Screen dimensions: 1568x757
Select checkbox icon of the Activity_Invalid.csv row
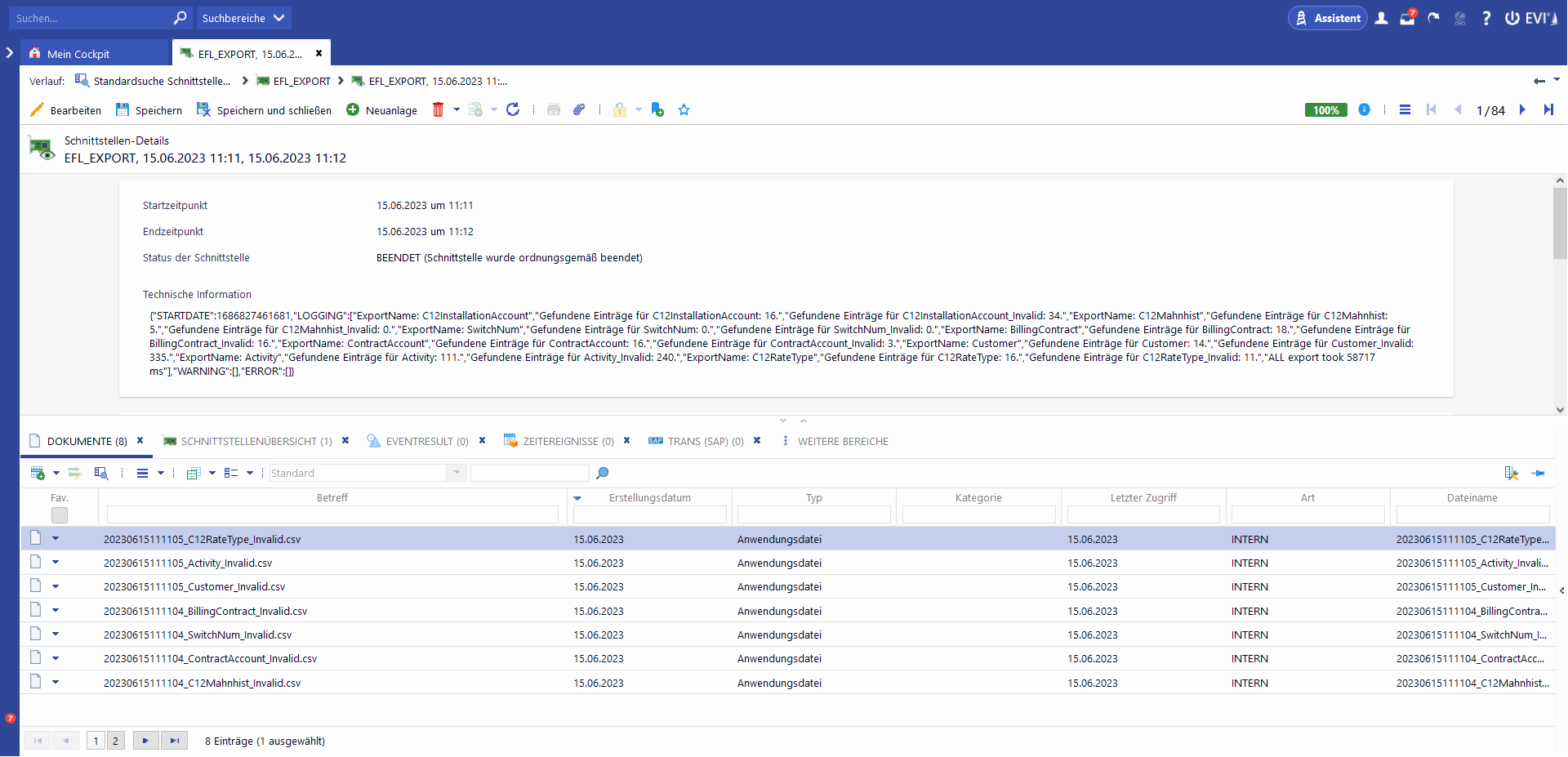(x=36, y=563)
